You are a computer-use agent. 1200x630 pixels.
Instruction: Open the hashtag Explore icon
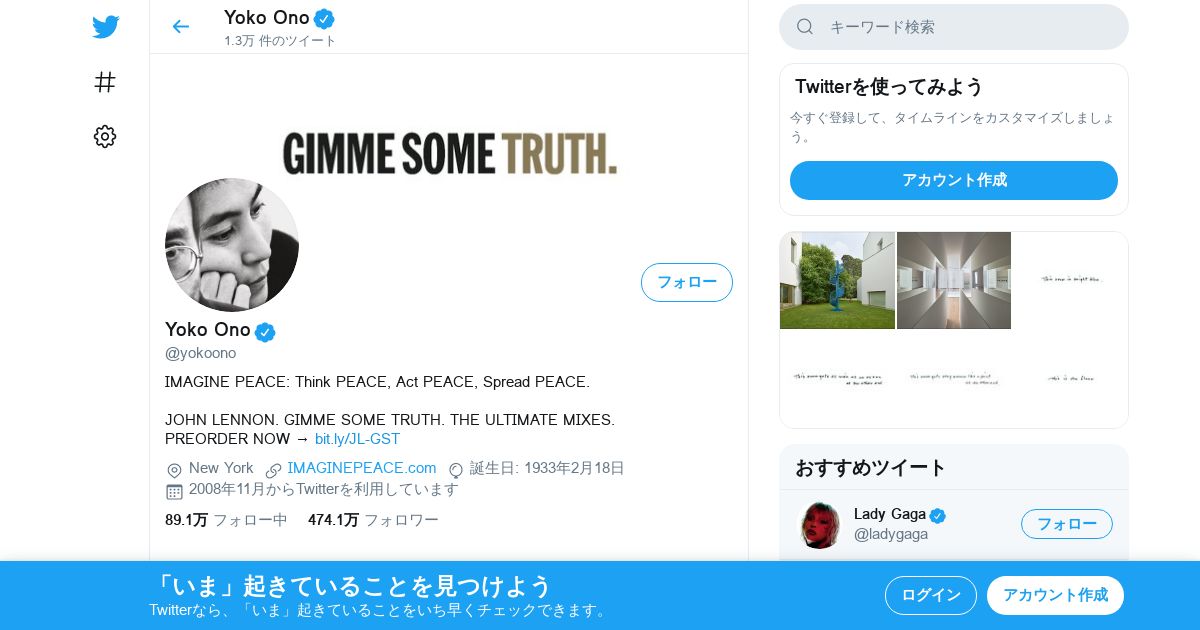(105, 82)
